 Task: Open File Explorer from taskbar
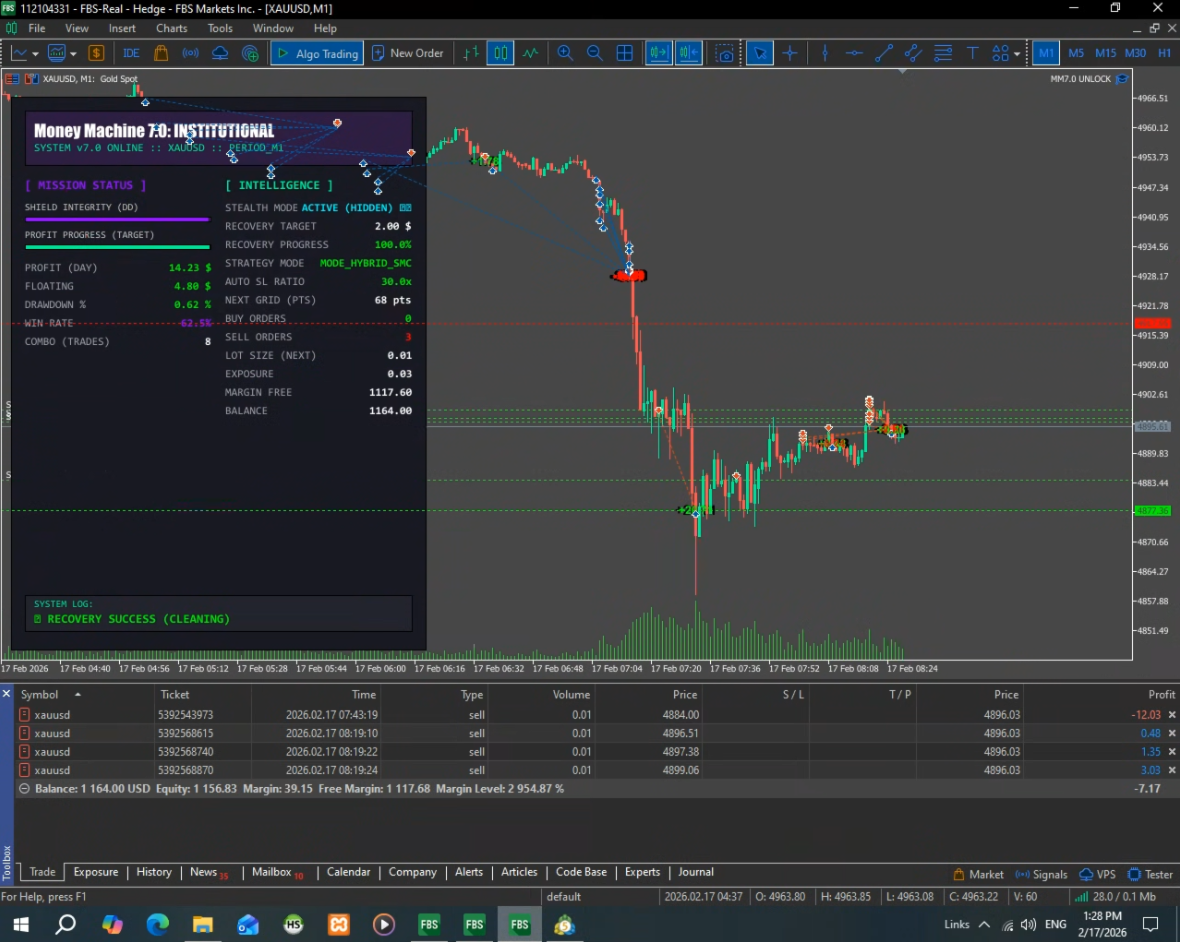(202, 925)
